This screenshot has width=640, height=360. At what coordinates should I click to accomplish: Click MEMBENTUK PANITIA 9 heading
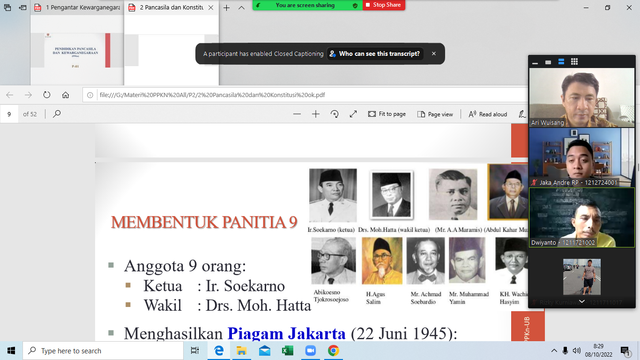[204, 222]
